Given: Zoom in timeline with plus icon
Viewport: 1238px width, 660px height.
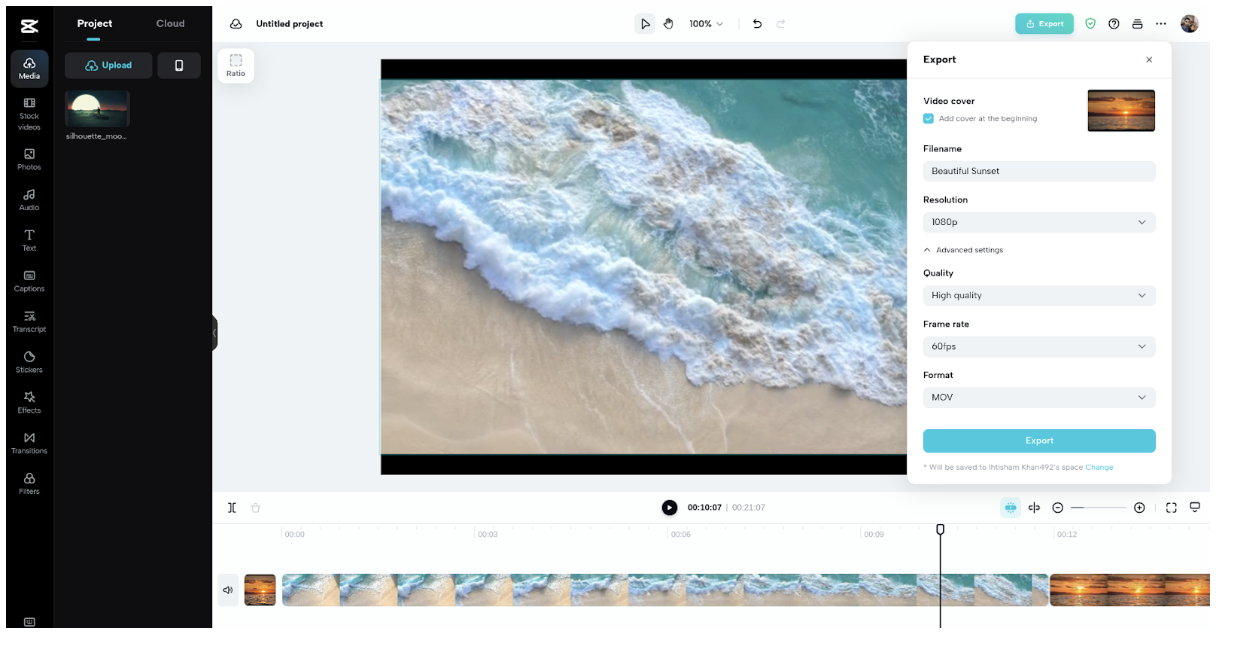Looking at the screenshot, I should 1139,508.
